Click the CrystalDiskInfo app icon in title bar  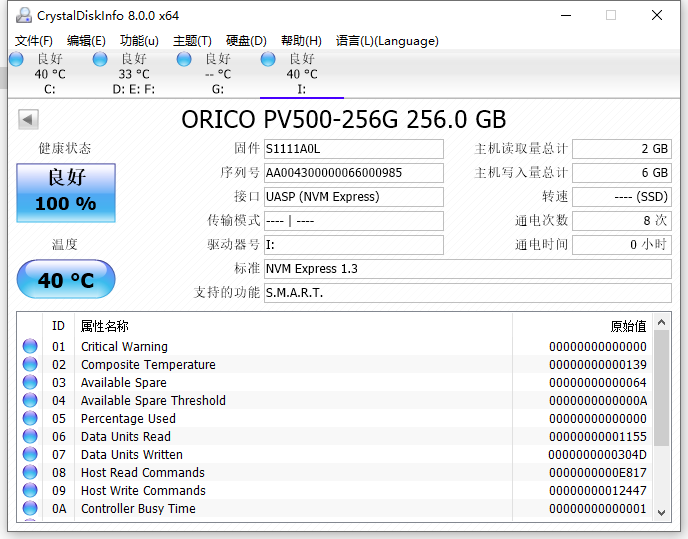pyautogui.click(x=24, y=15)
